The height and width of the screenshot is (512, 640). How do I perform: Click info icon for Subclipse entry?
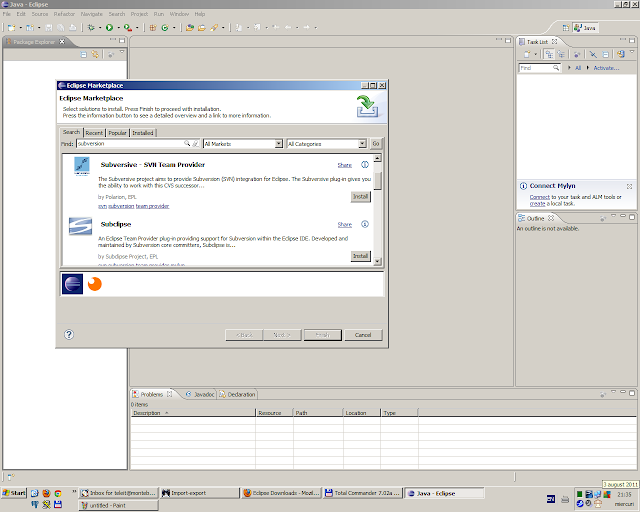coord(365,224)
